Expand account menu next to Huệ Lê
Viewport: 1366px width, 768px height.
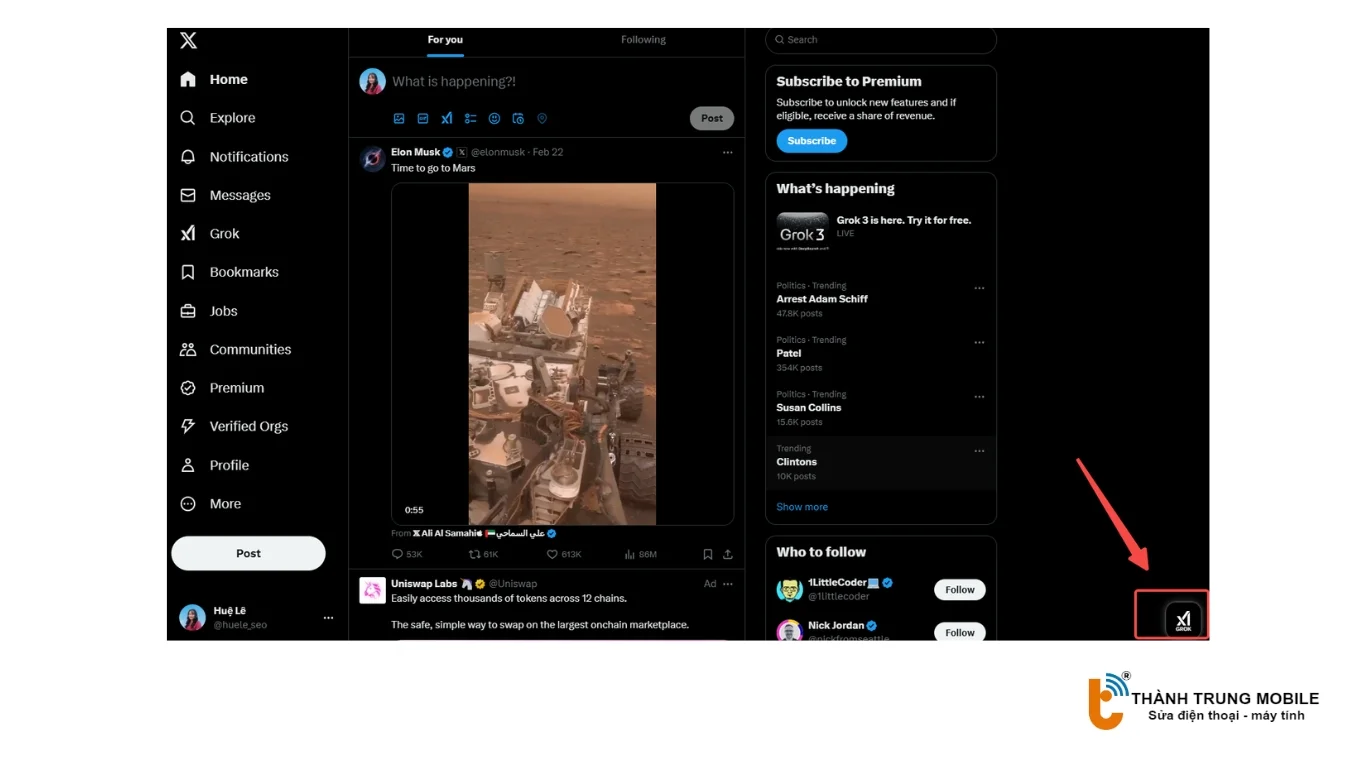(328, 618)
